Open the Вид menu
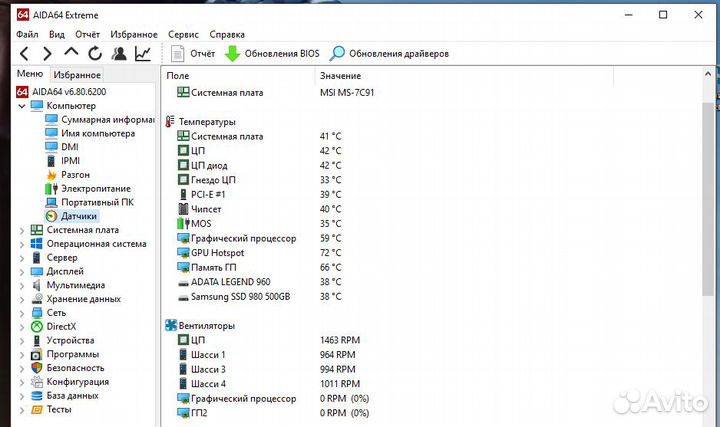This screenshot has width=720, height=427. coord(57,34)
